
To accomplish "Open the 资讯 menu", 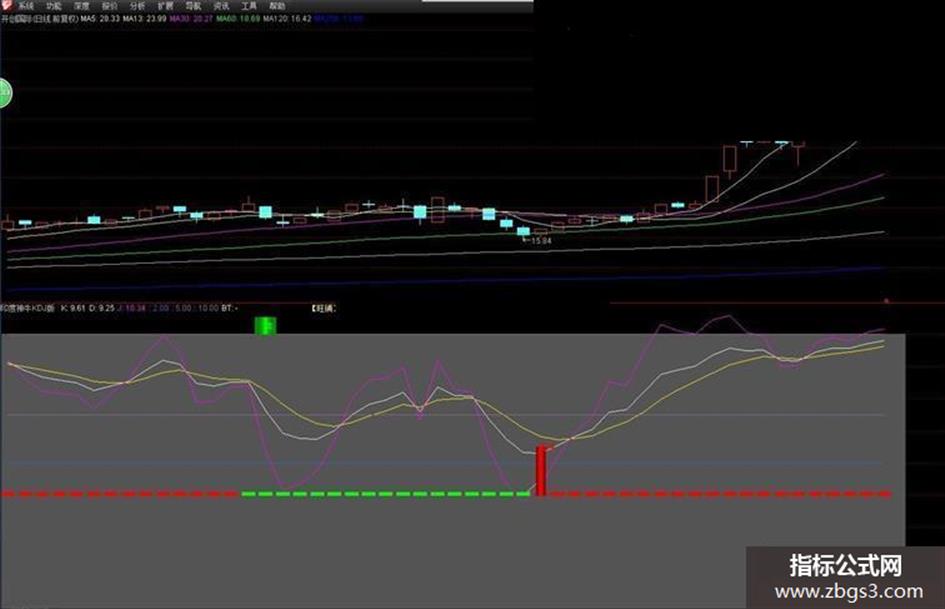I will coord(221,6).
